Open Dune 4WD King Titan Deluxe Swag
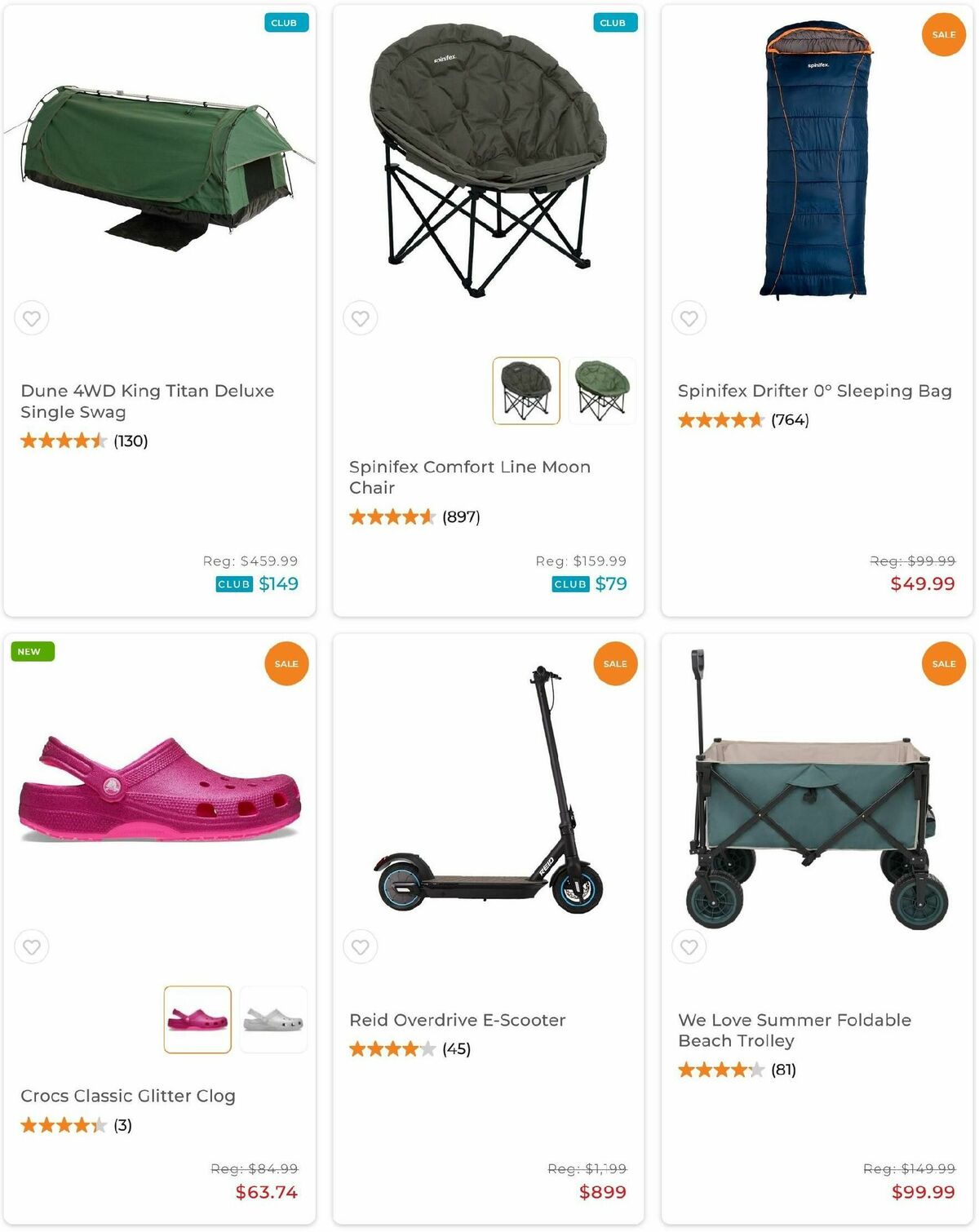The image size is (979, 1232). [147, 401]
